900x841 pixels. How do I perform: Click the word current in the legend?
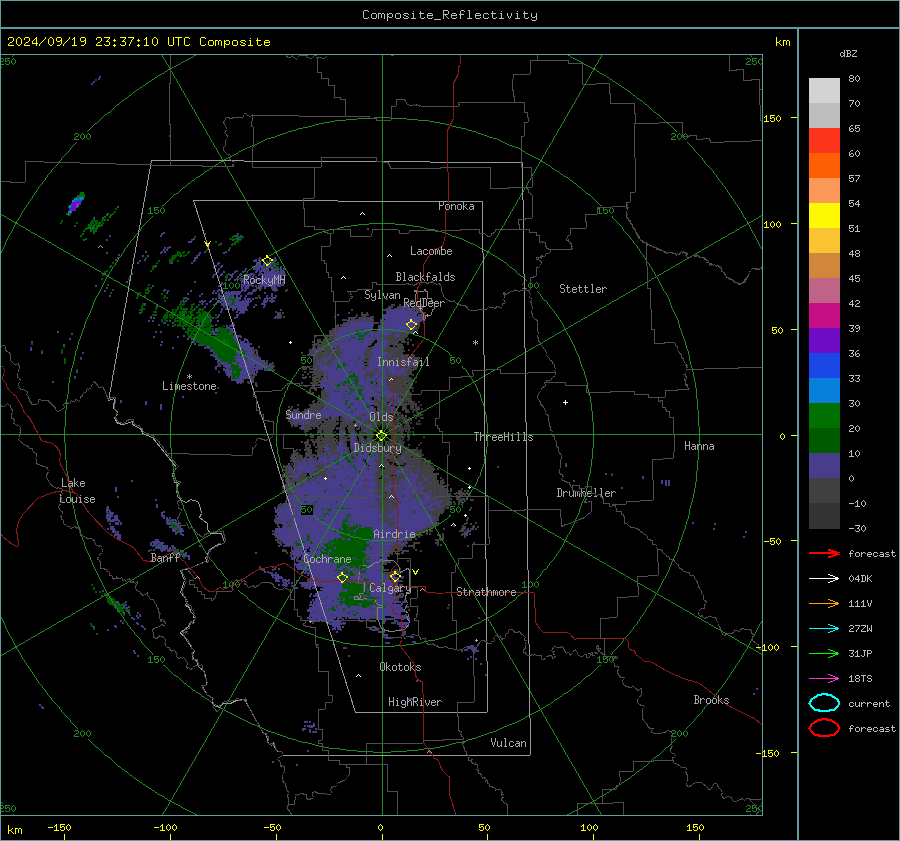pyautogui.click(x=869, y=703)
